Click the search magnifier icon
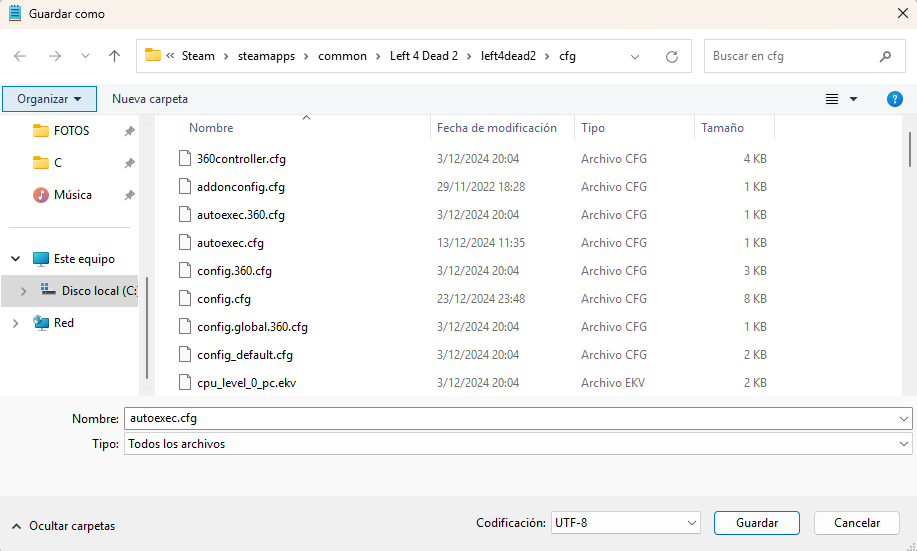 click(x=885, y=57)
